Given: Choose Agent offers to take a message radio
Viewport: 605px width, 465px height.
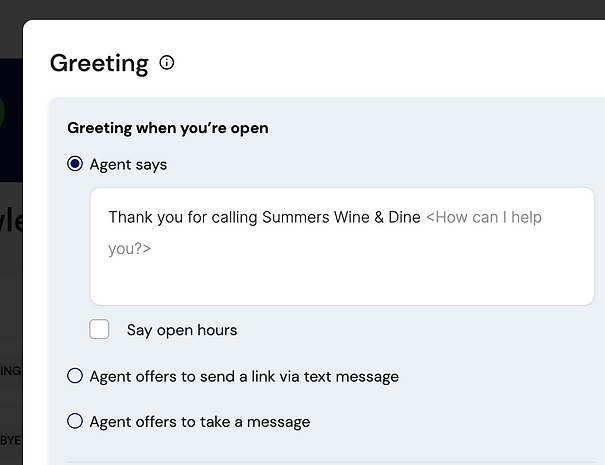Looking at the screenshot, I should point(75,421).
